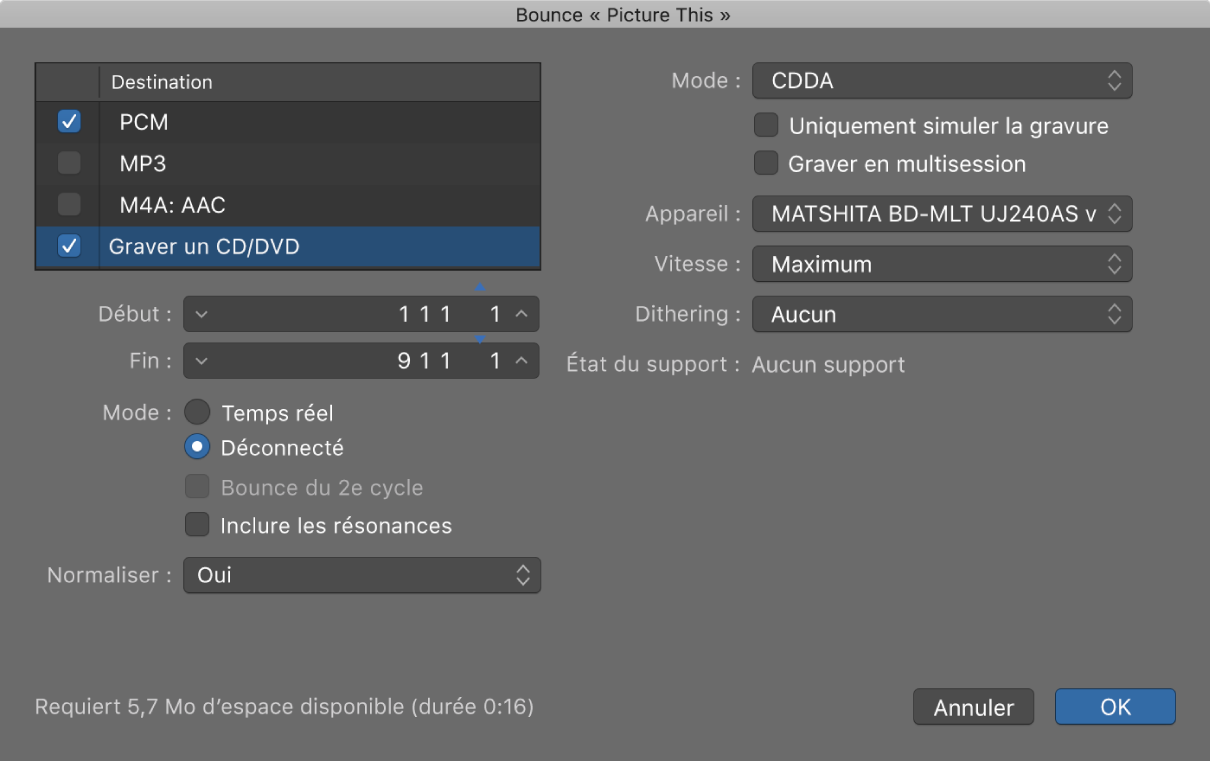This screenshot has width=1210, height=761.
Task: Enable Uniquement simuler la gravure
Action: point(766,126)
